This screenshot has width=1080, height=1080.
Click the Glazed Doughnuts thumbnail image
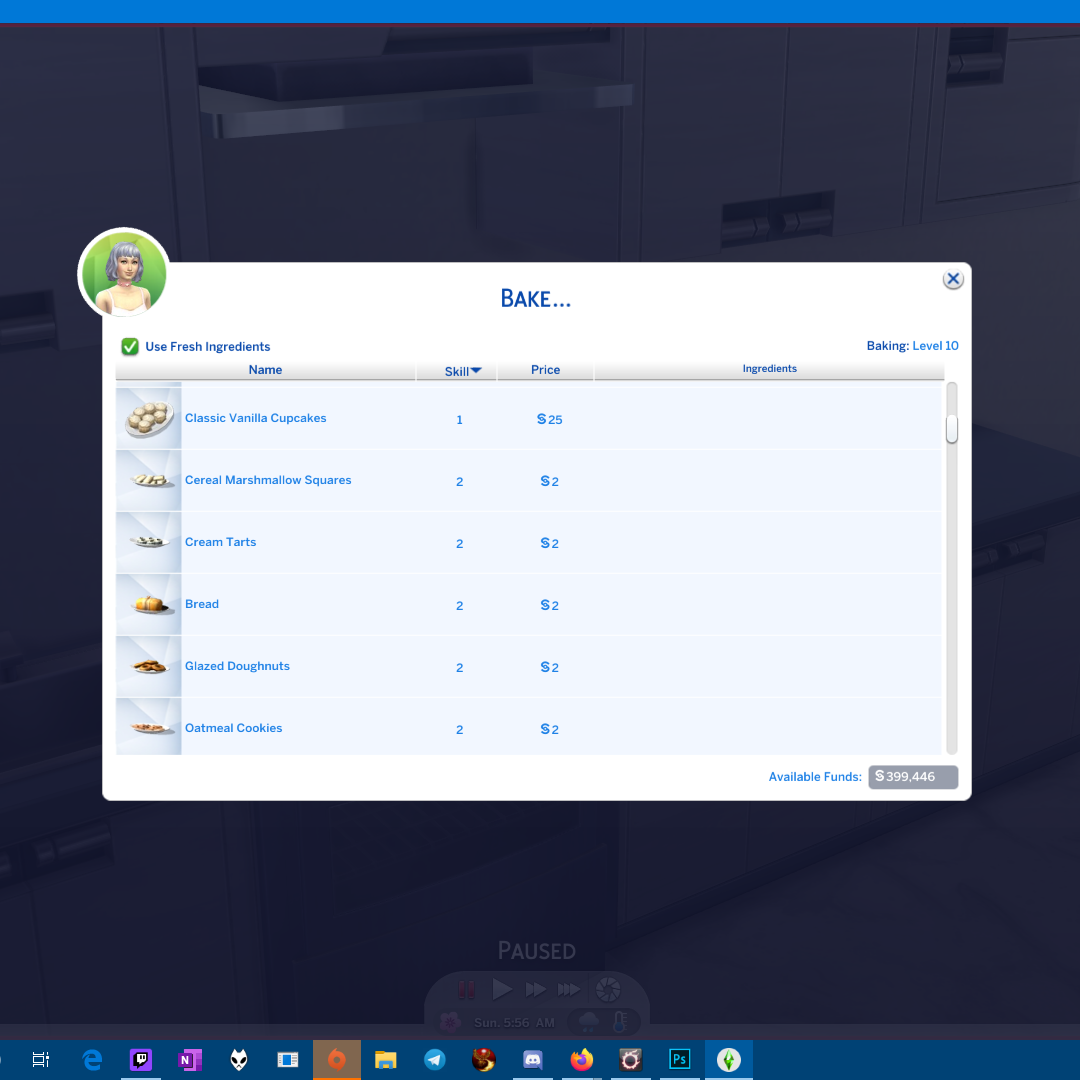(149, 667)
